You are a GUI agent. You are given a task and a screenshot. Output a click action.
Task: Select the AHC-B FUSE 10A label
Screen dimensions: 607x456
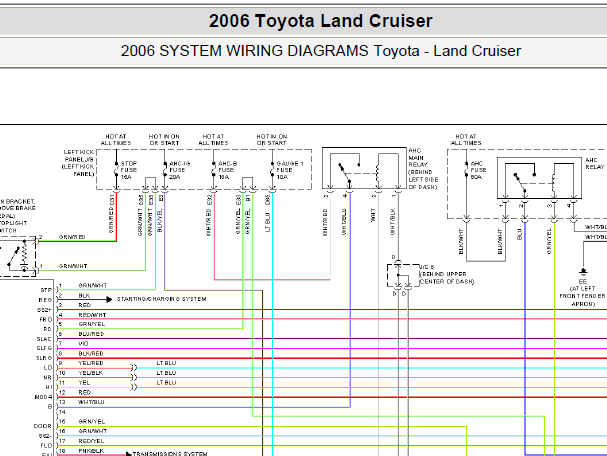tap(227, 170)
